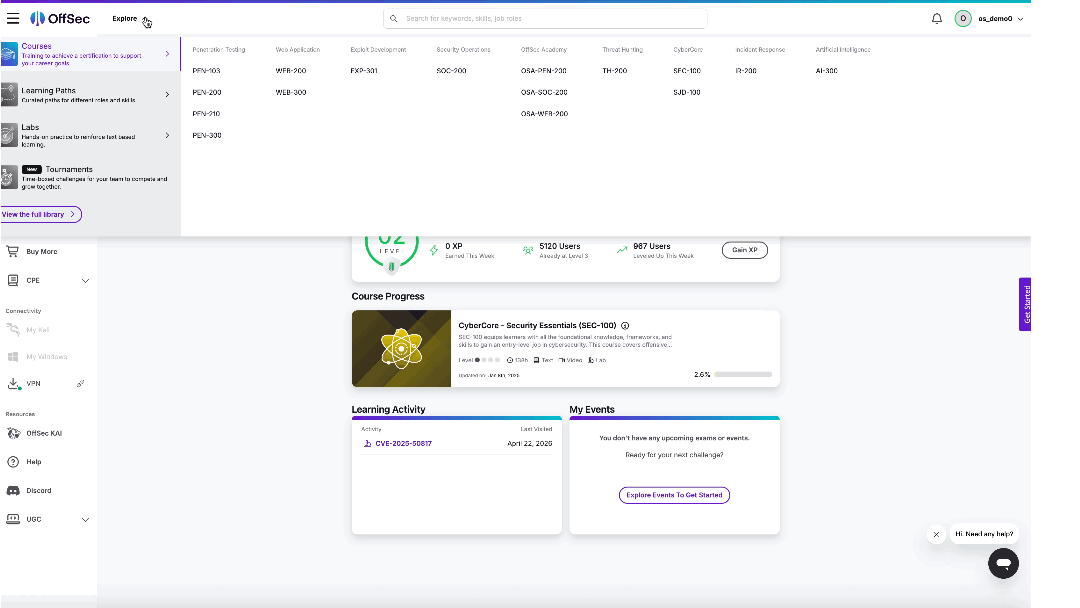Click the OffSec KAI icon
1080x608 pixels.
(13, 433)
